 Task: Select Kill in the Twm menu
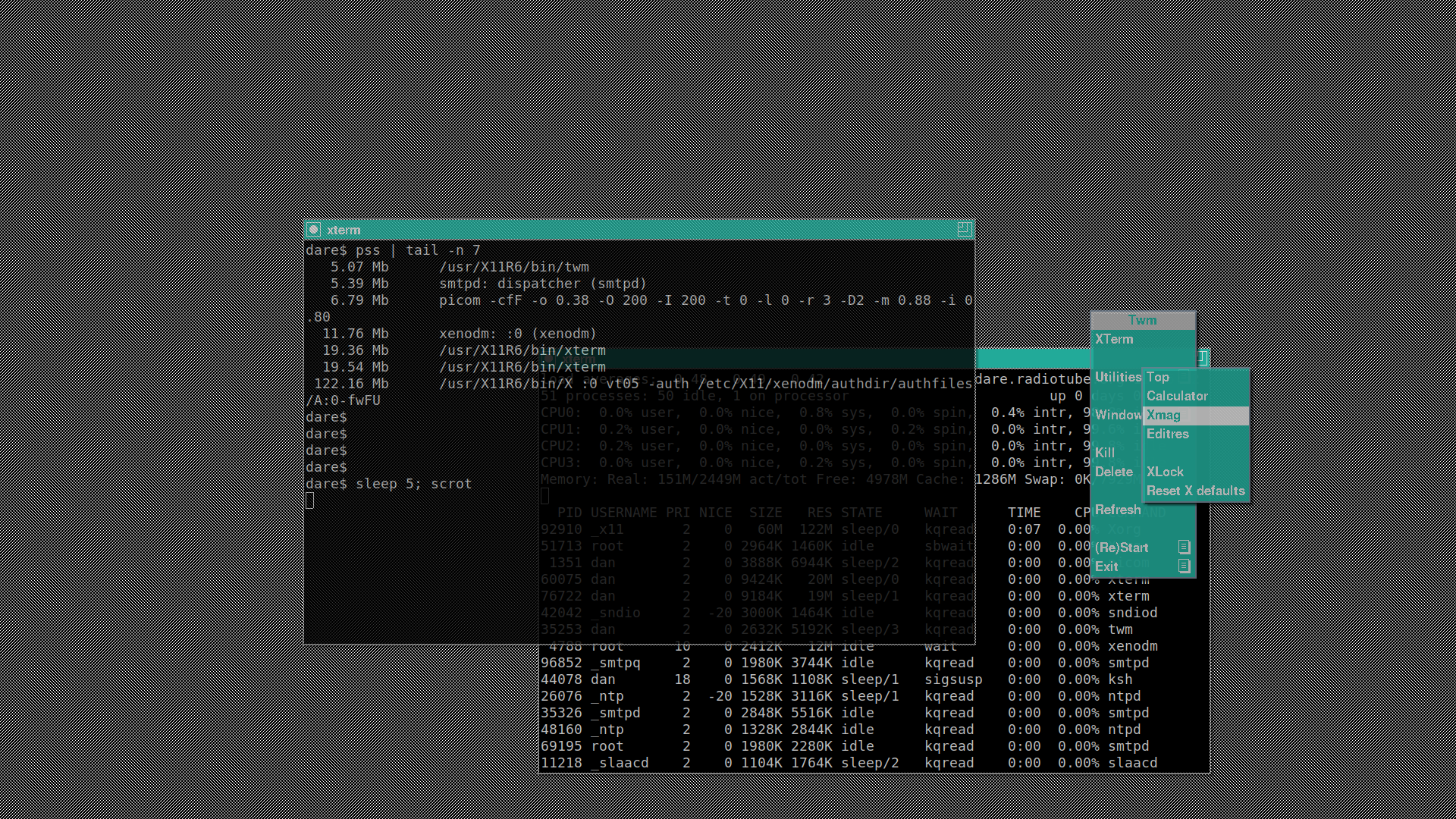click(1105, 453)
